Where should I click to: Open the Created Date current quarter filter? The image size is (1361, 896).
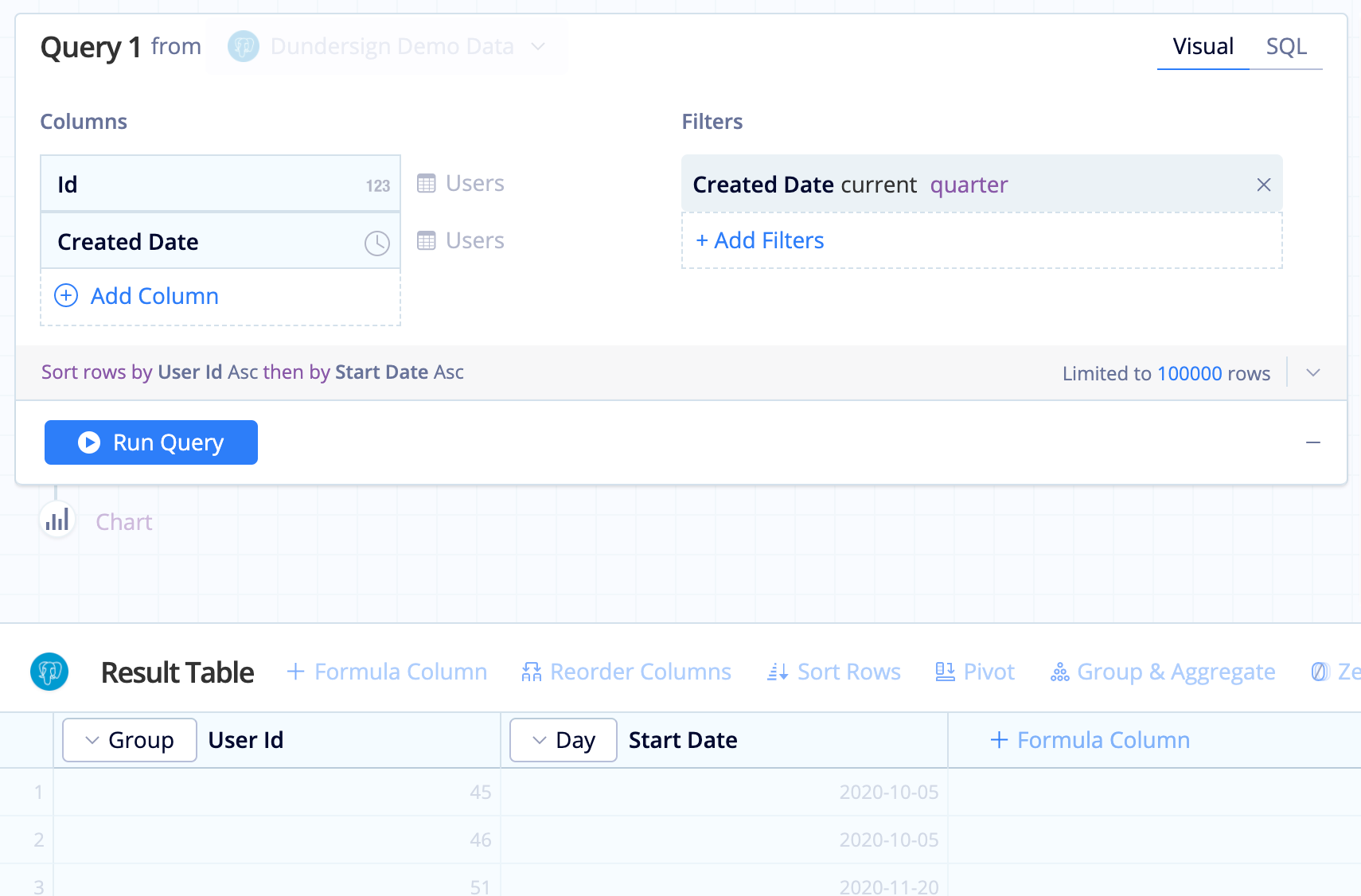pyautogui.click(x=981, y=184)
